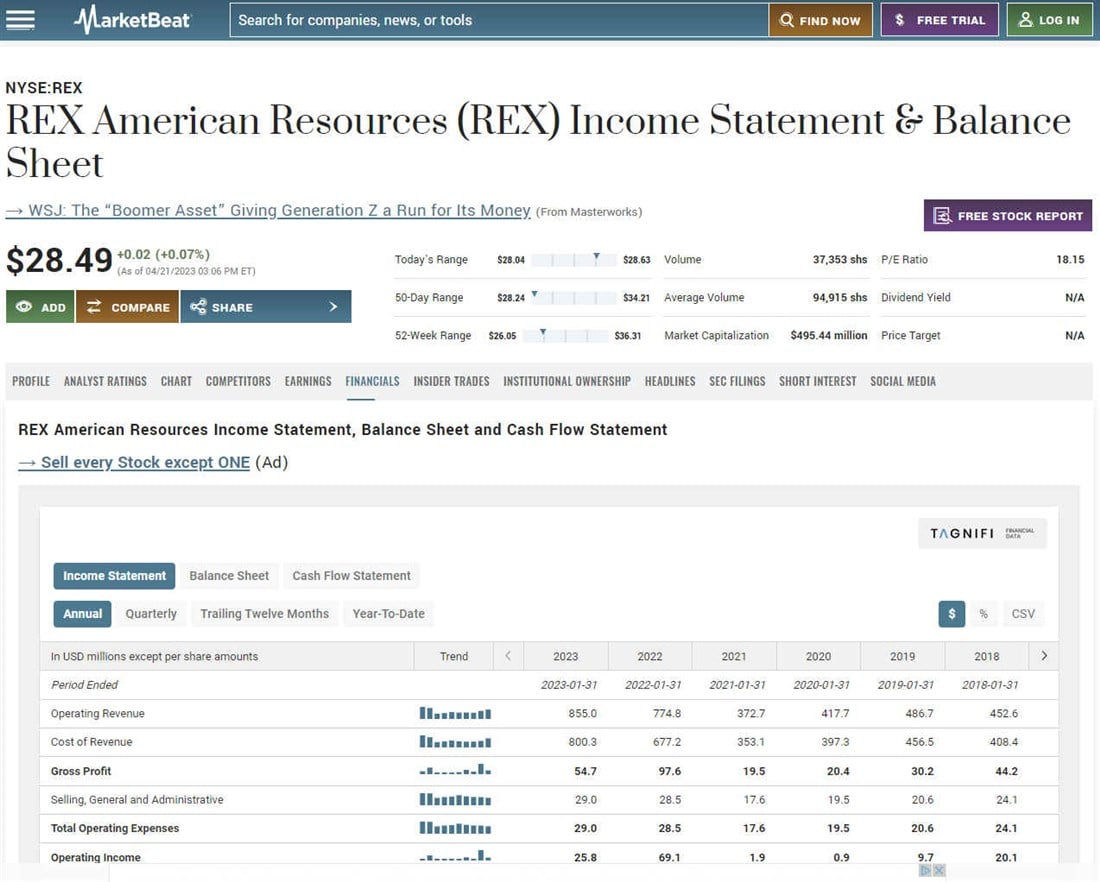Go to previous years with left chevron

[x=508, y=656]
